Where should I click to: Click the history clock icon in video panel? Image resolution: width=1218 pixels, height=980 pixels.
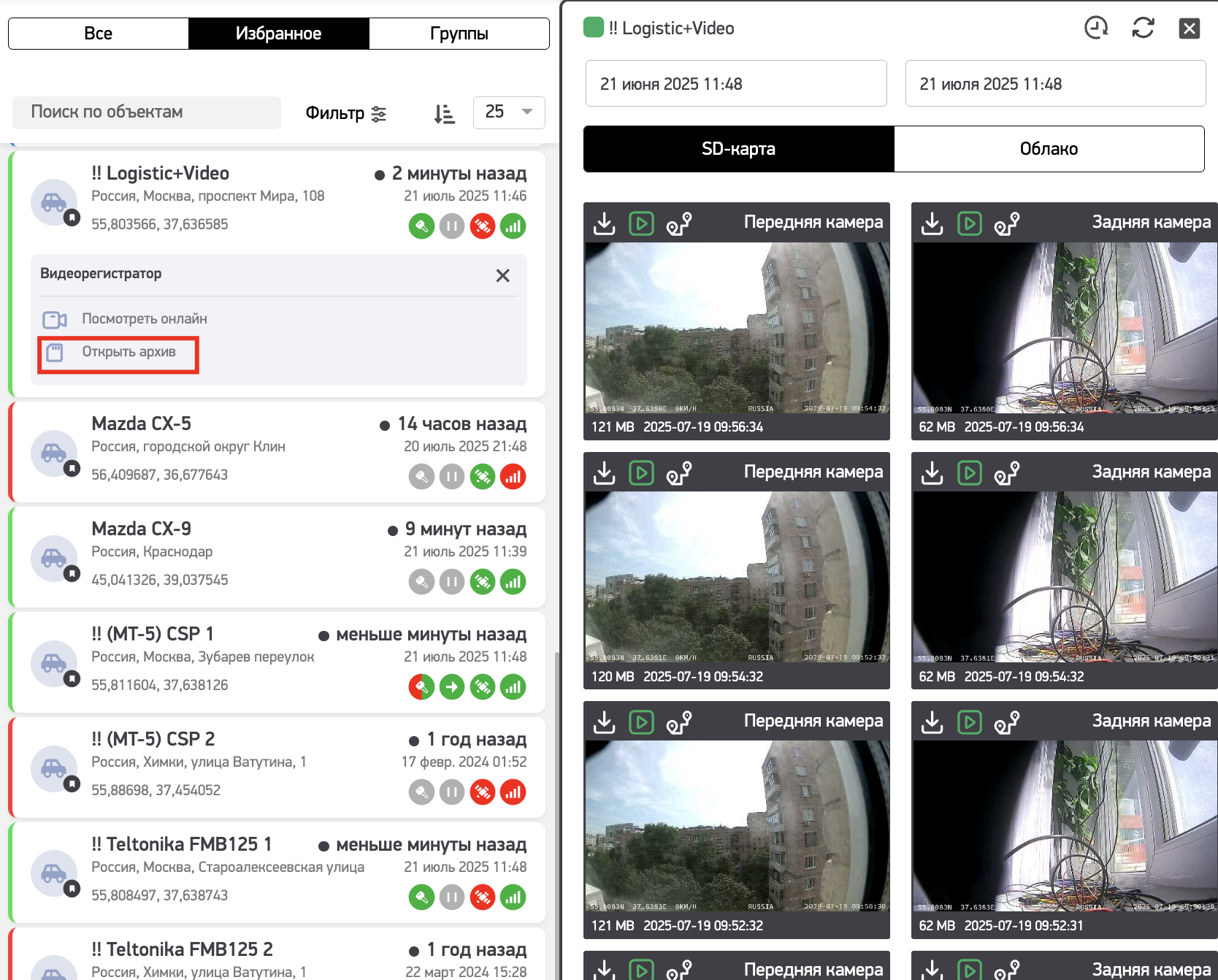tap(1096, 28)
